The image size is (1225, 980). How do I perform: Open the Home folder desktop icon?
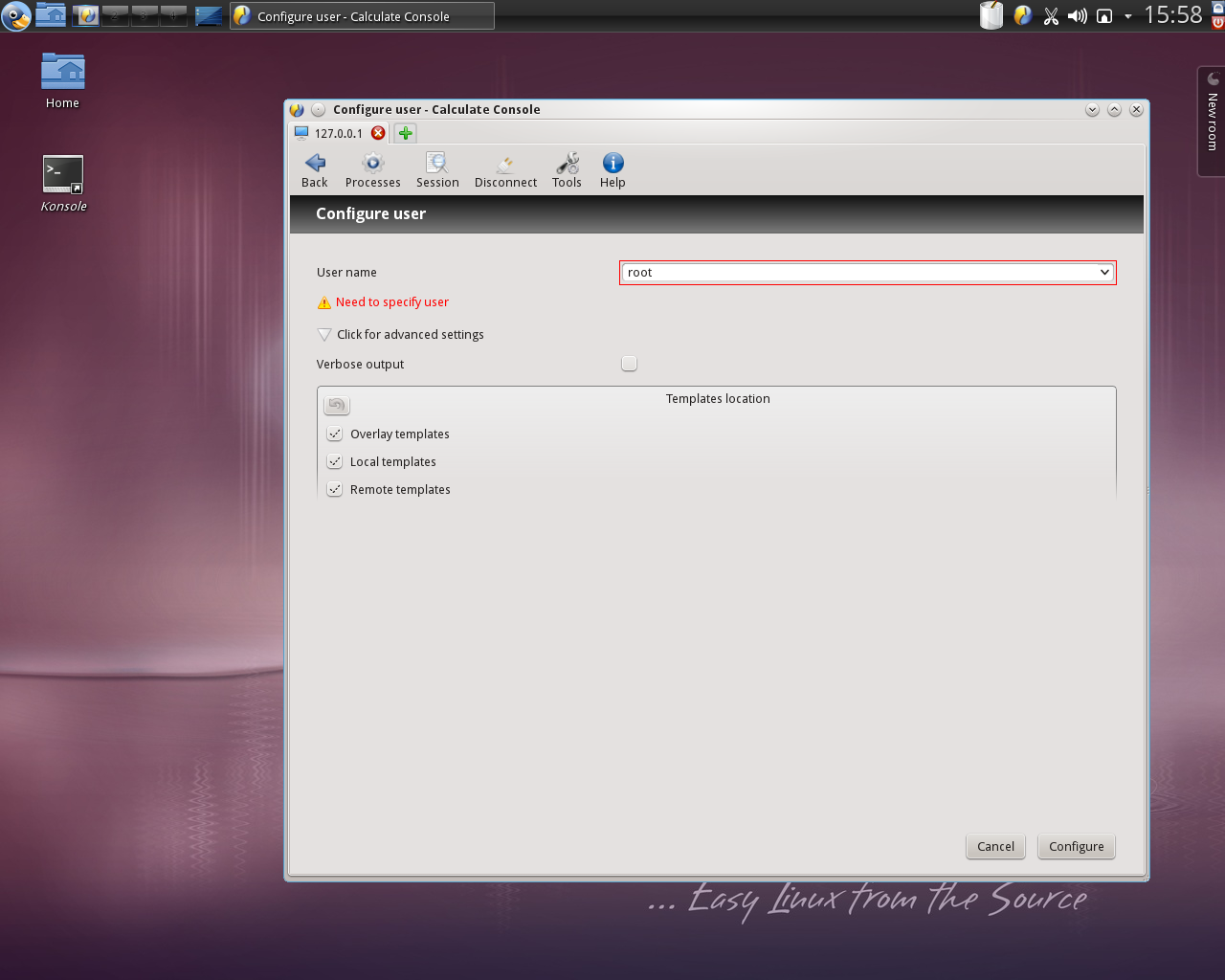(x=63, y=80)
